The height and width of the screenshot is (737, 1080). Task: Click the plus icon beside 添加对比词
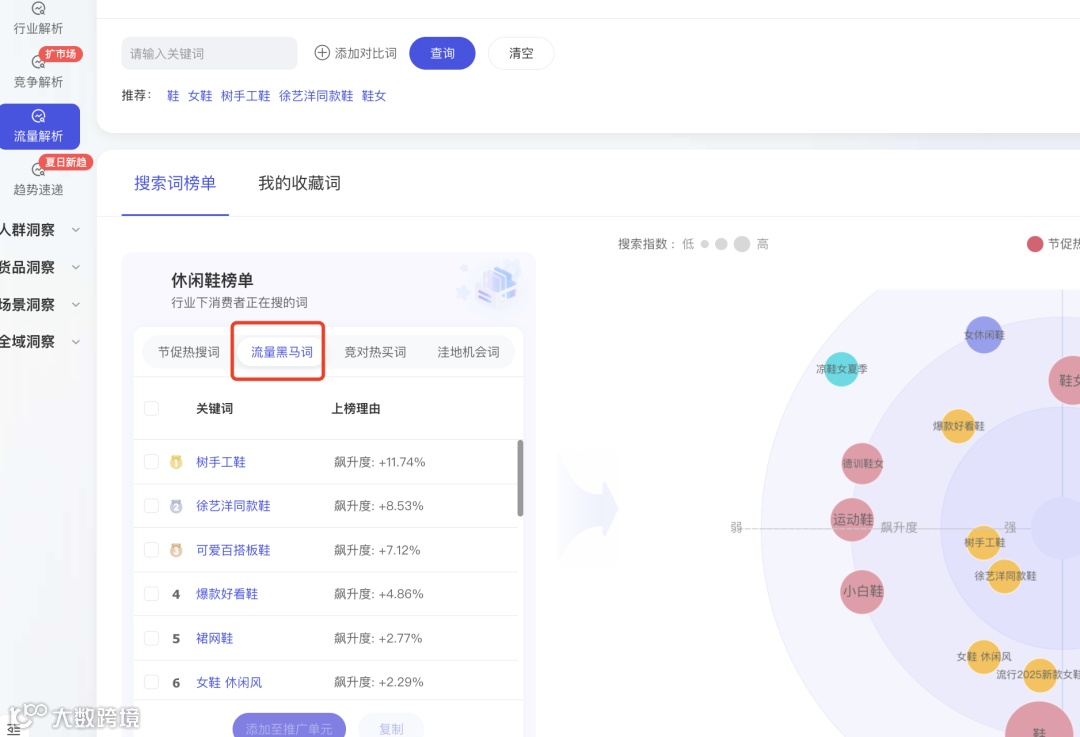(322, 53)
